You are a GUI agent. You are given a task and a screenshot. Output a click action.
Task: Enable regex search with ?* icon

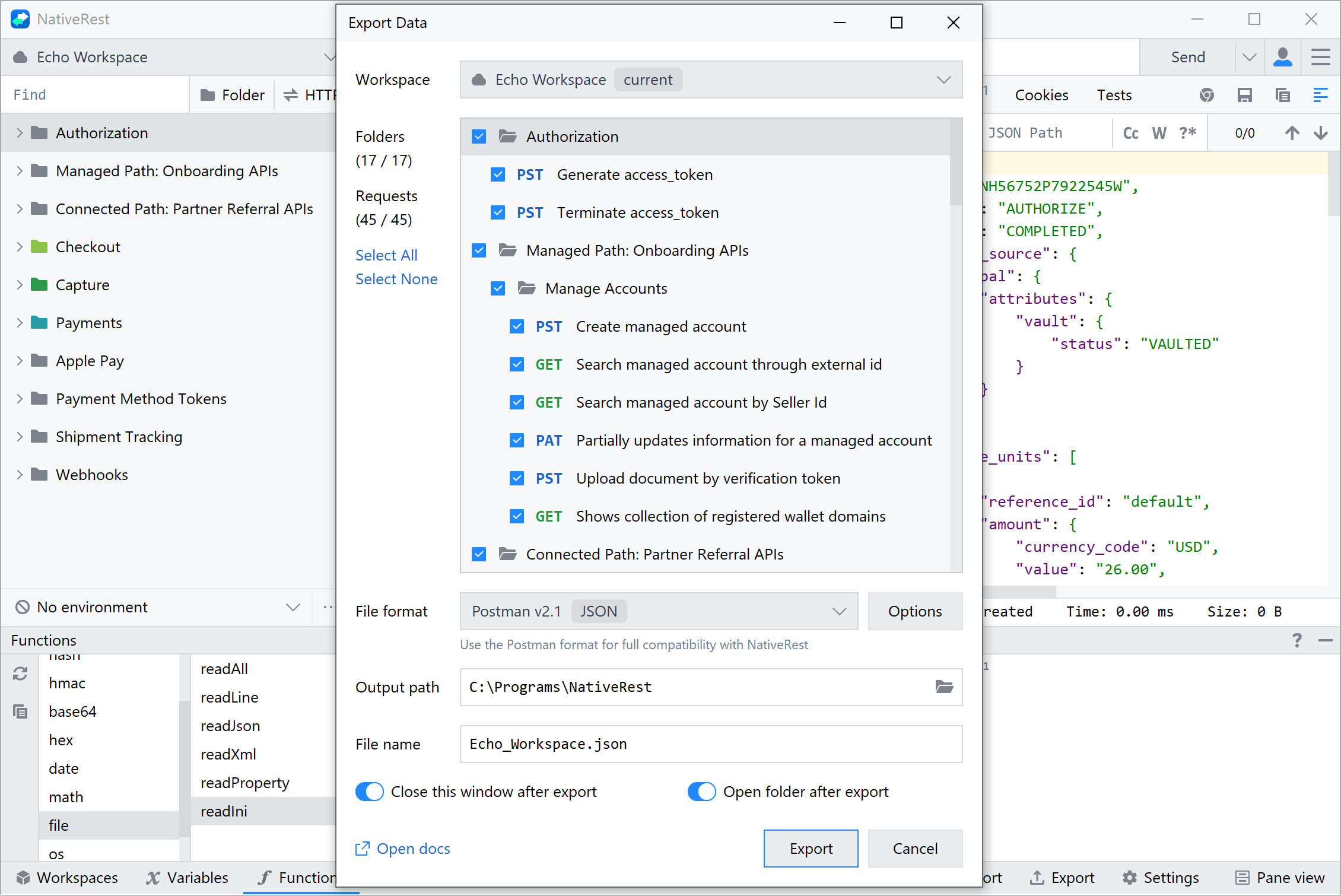1188,132
